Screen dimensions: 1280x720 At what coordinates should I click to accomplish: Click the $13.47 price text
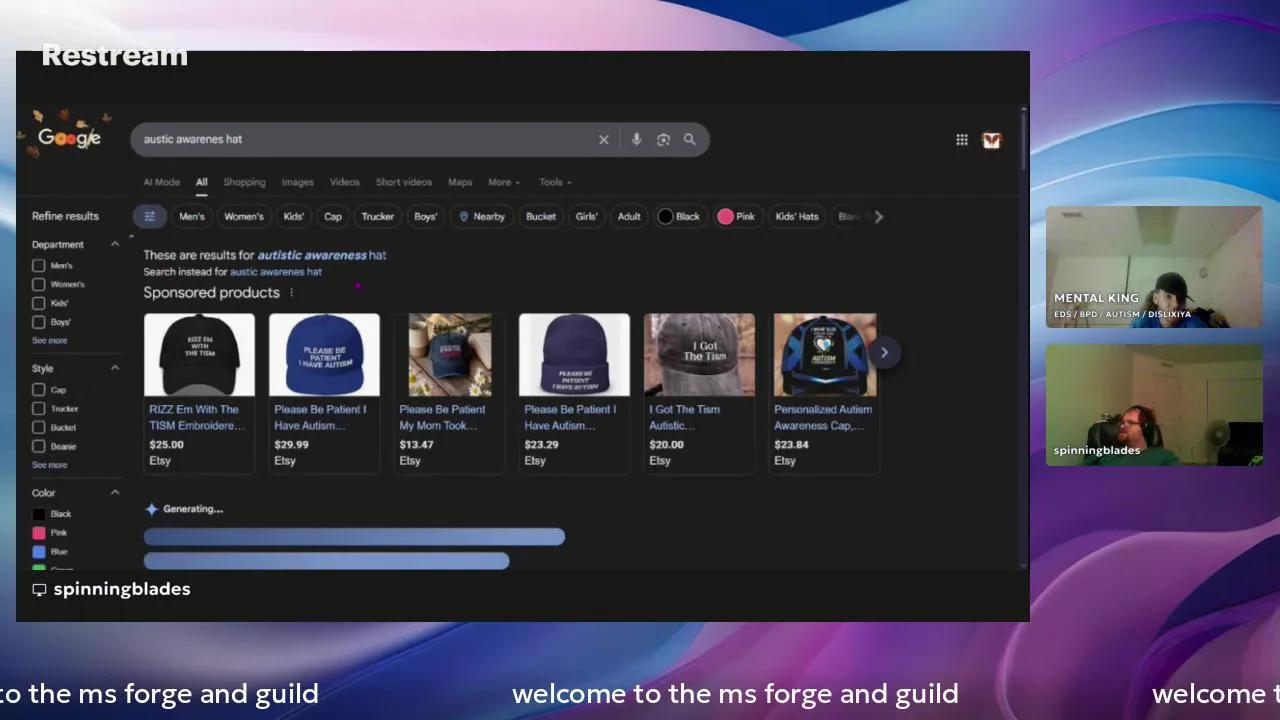[416, 445]
